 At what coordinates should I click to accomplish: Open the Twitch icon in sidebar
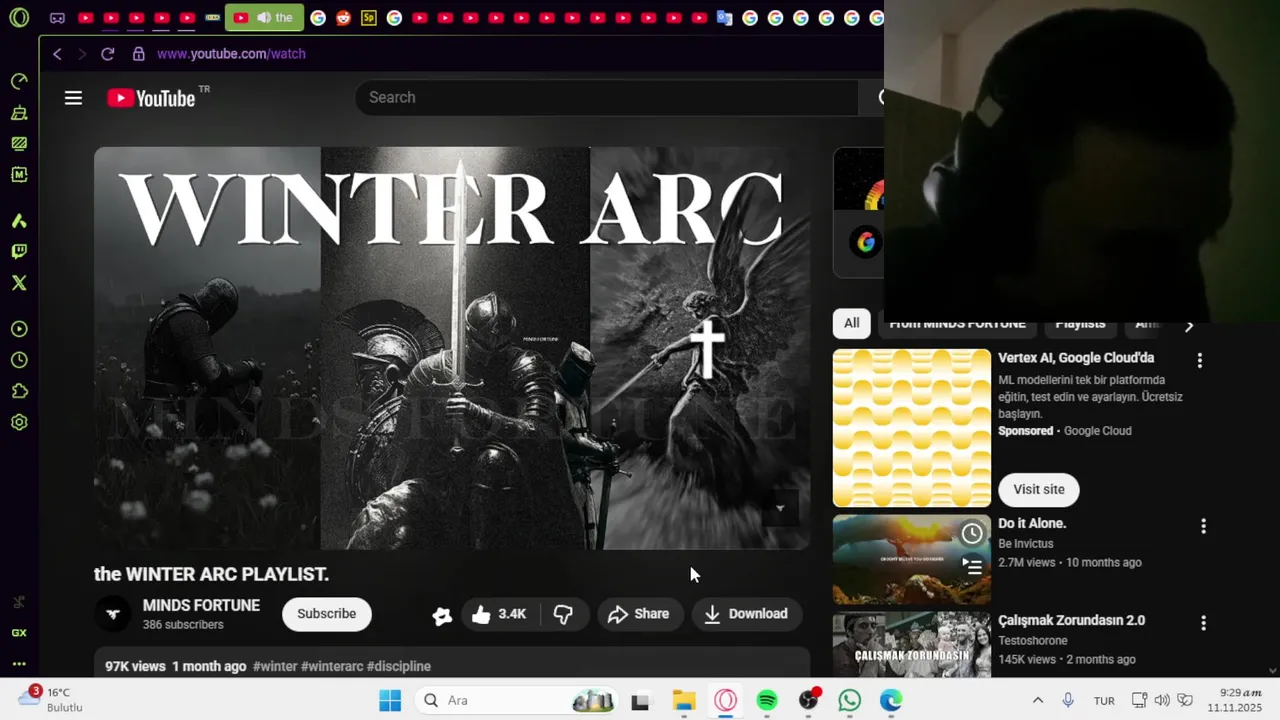pos(19,252)
